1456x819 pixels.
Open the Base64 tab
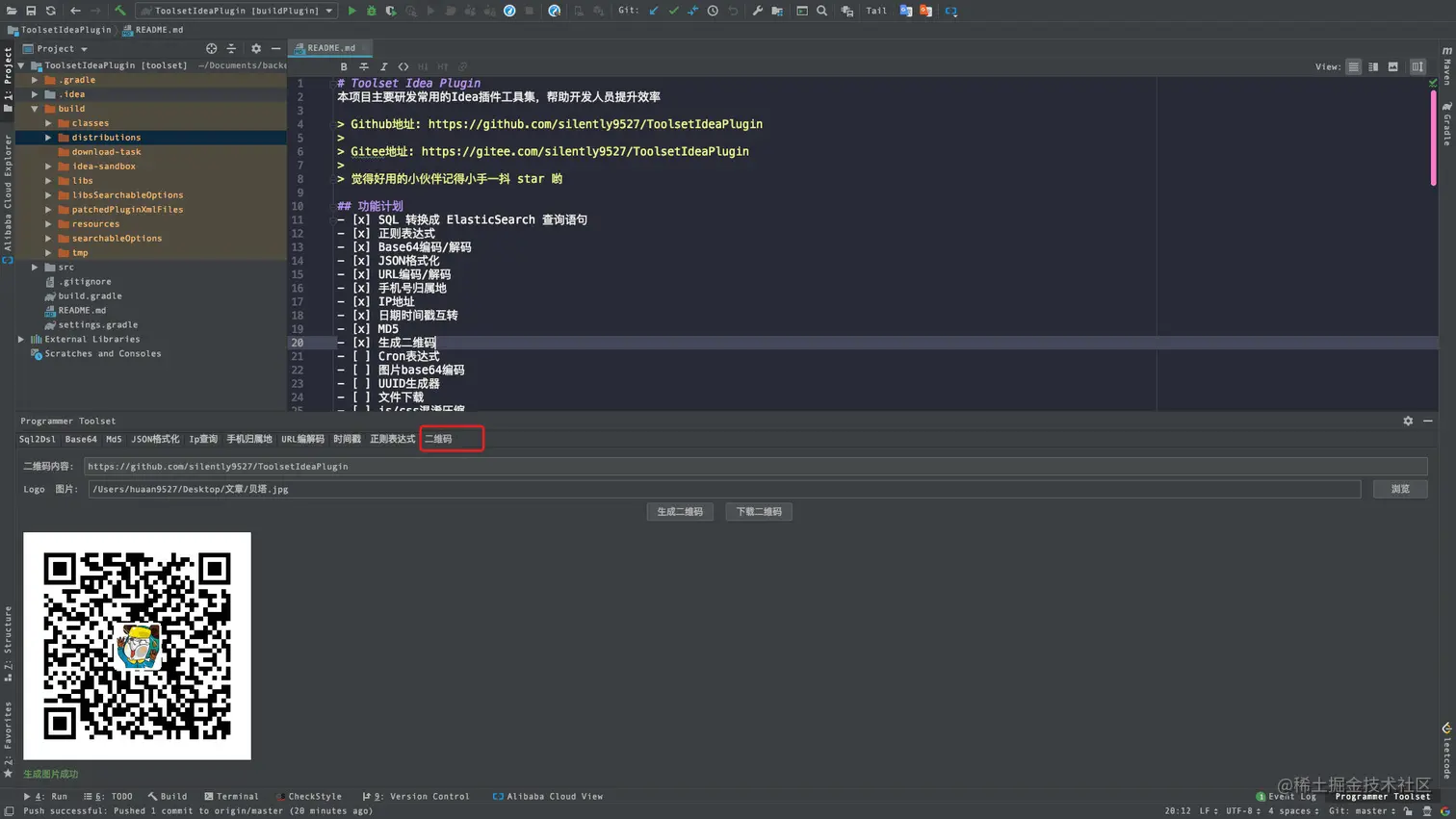coord(81,439)
